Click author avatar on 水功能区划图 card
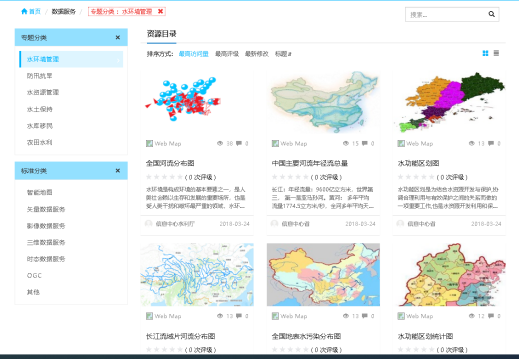Viewport: 520px width, 360px height. click(x=400, y=223)
